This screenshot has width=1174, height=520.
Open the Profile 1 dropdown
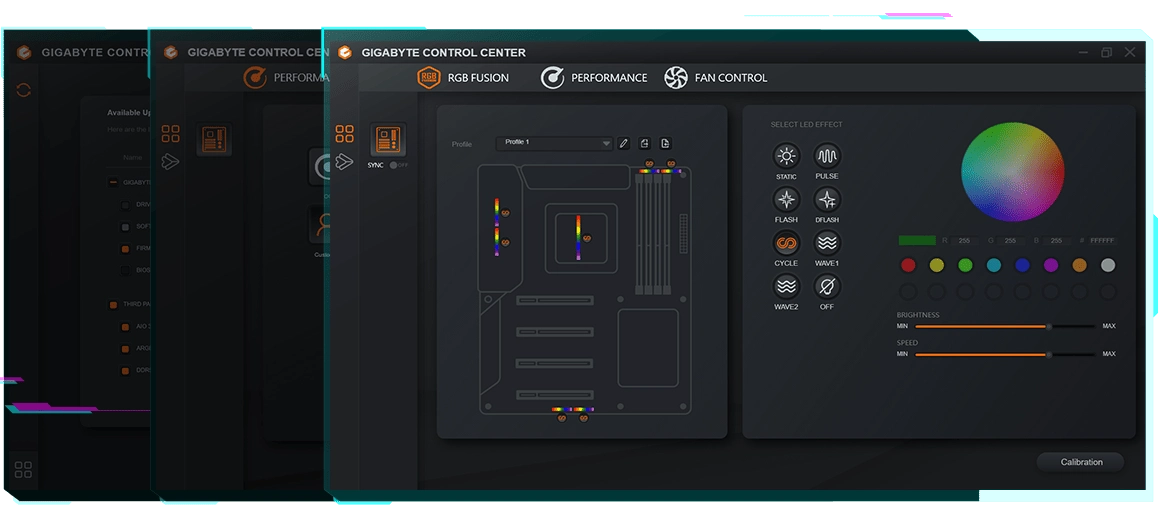[x=554, y=143]
